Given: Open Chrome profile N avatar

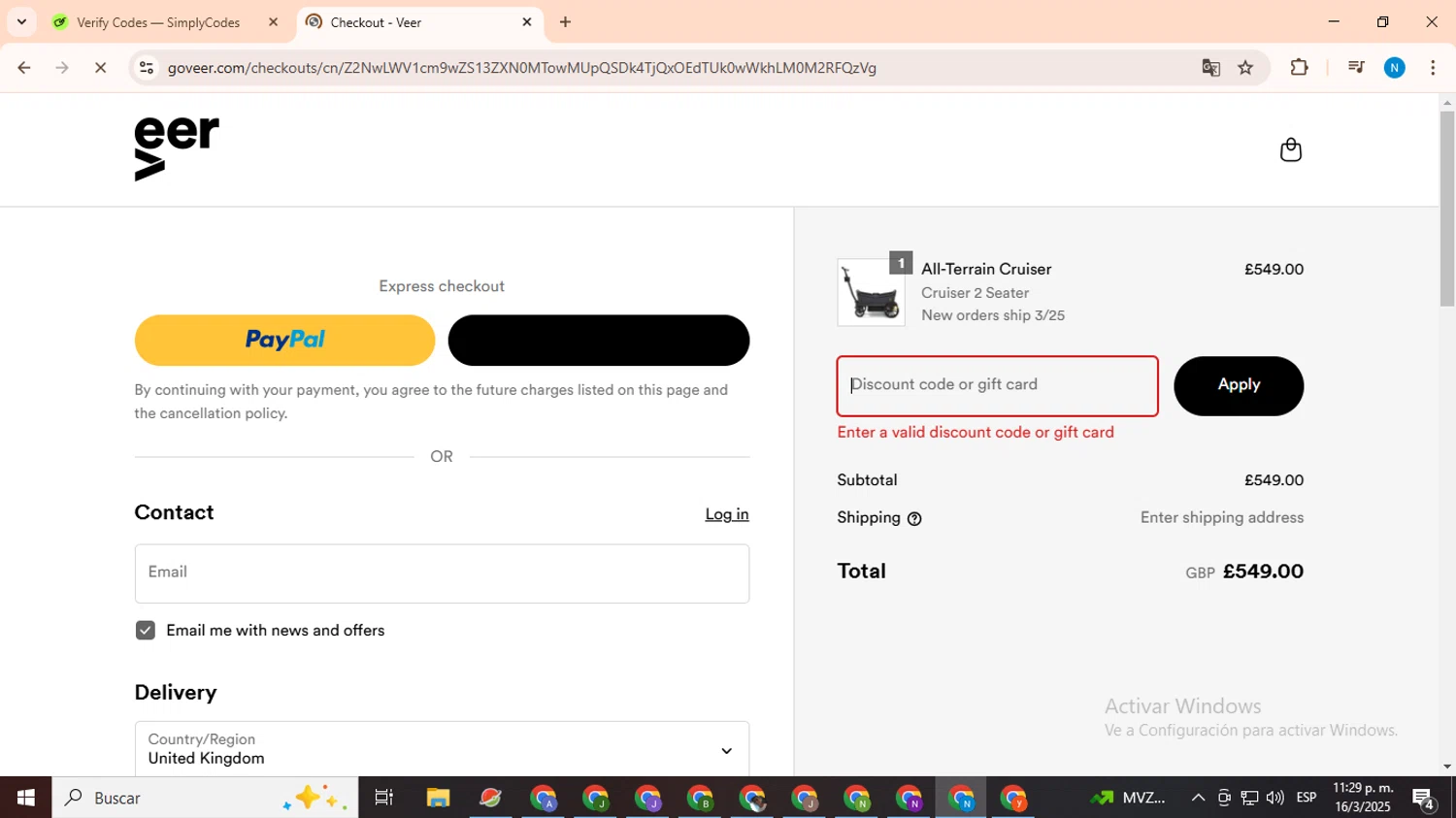Looking at the screenshot, I should [x=1395, y=68].
